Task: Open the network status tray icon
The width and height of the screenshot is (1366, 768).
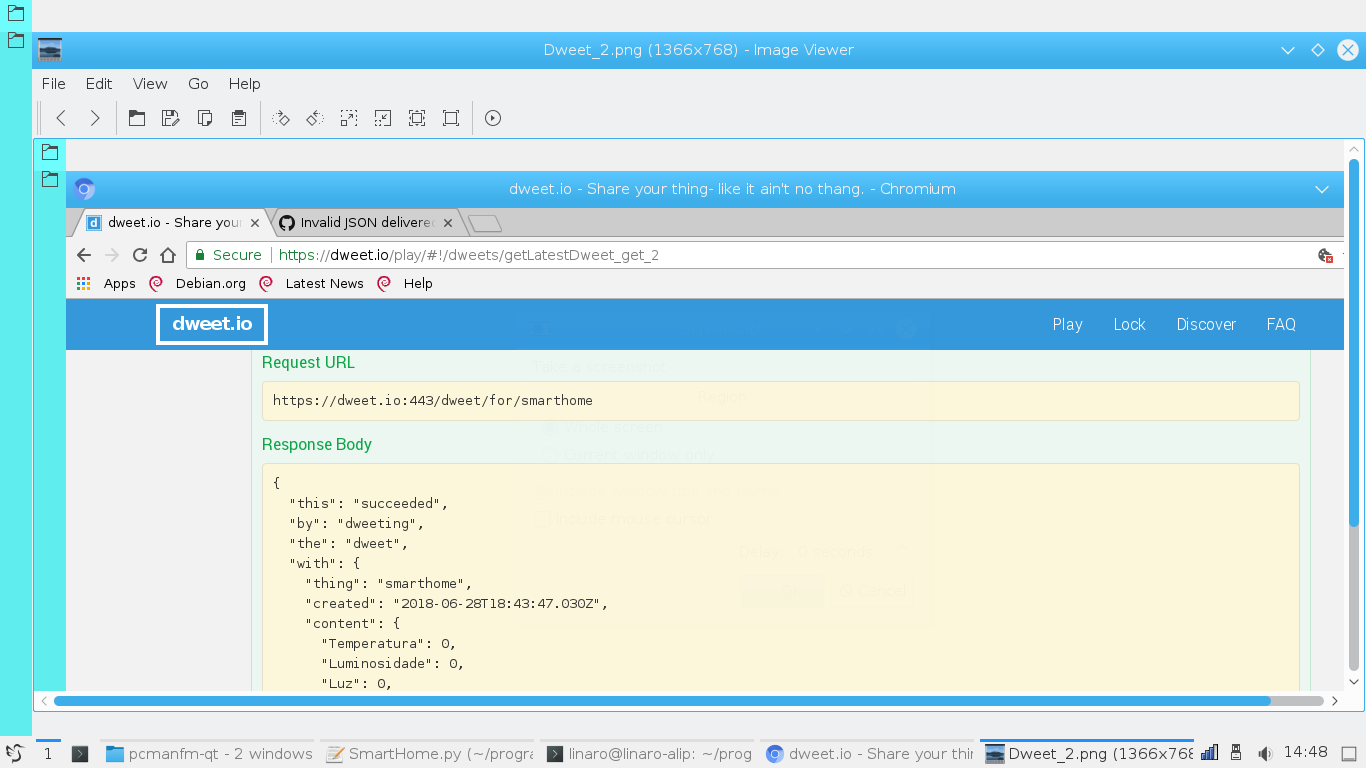Action: (1209, 753)
